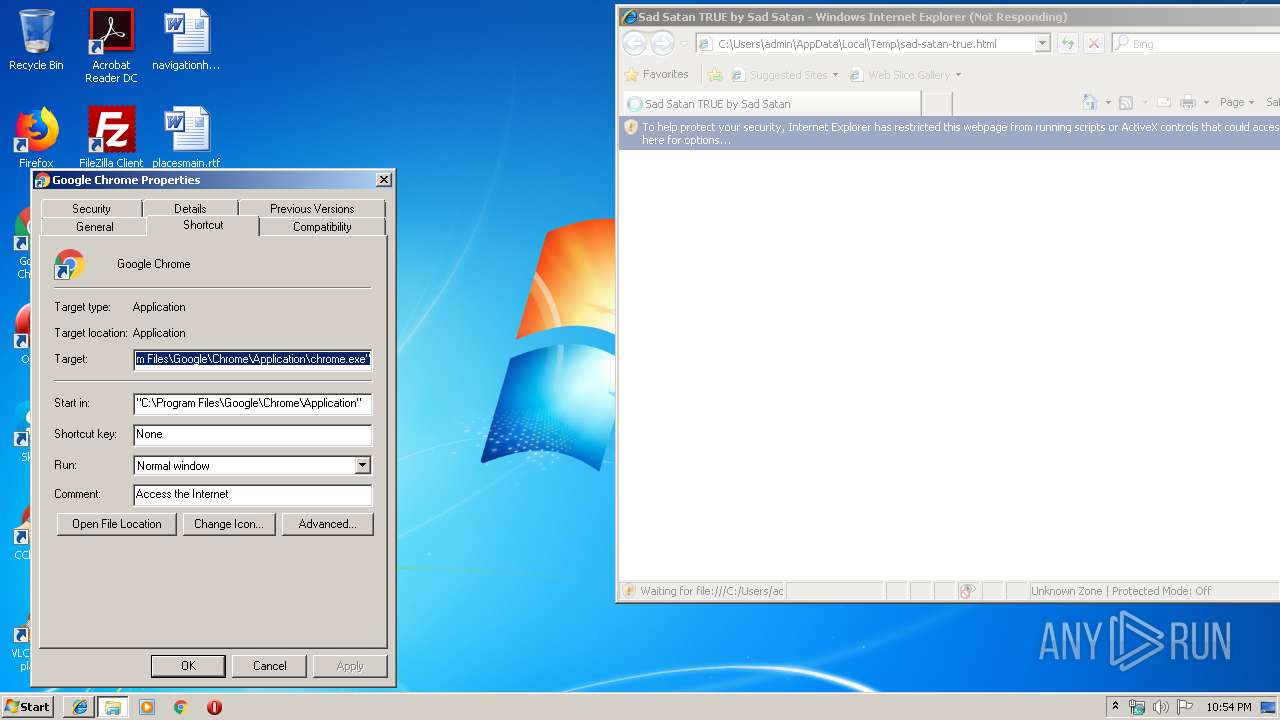This screenshot has width=1280, height=720.
Task: Open the network status tray icon
Action: [x=1137, y=707]
